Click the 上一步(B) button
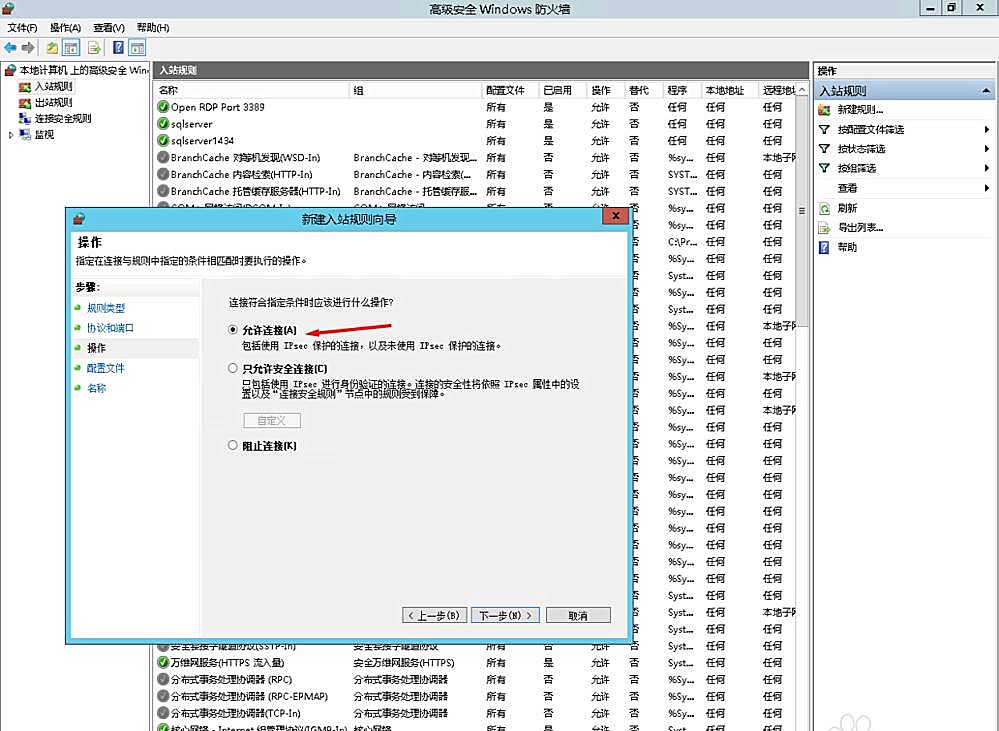The image size is (999, 731). point(435,615)
